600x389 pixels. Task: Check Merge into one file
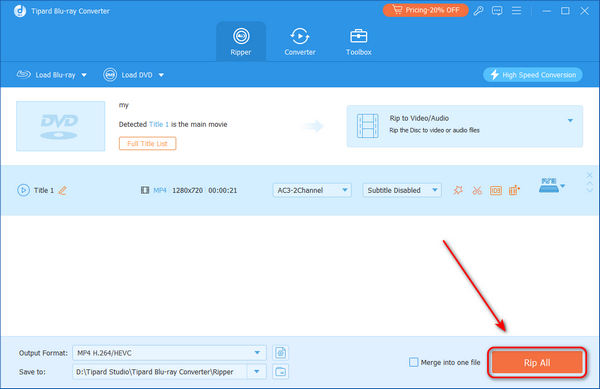tap(414, 362)
